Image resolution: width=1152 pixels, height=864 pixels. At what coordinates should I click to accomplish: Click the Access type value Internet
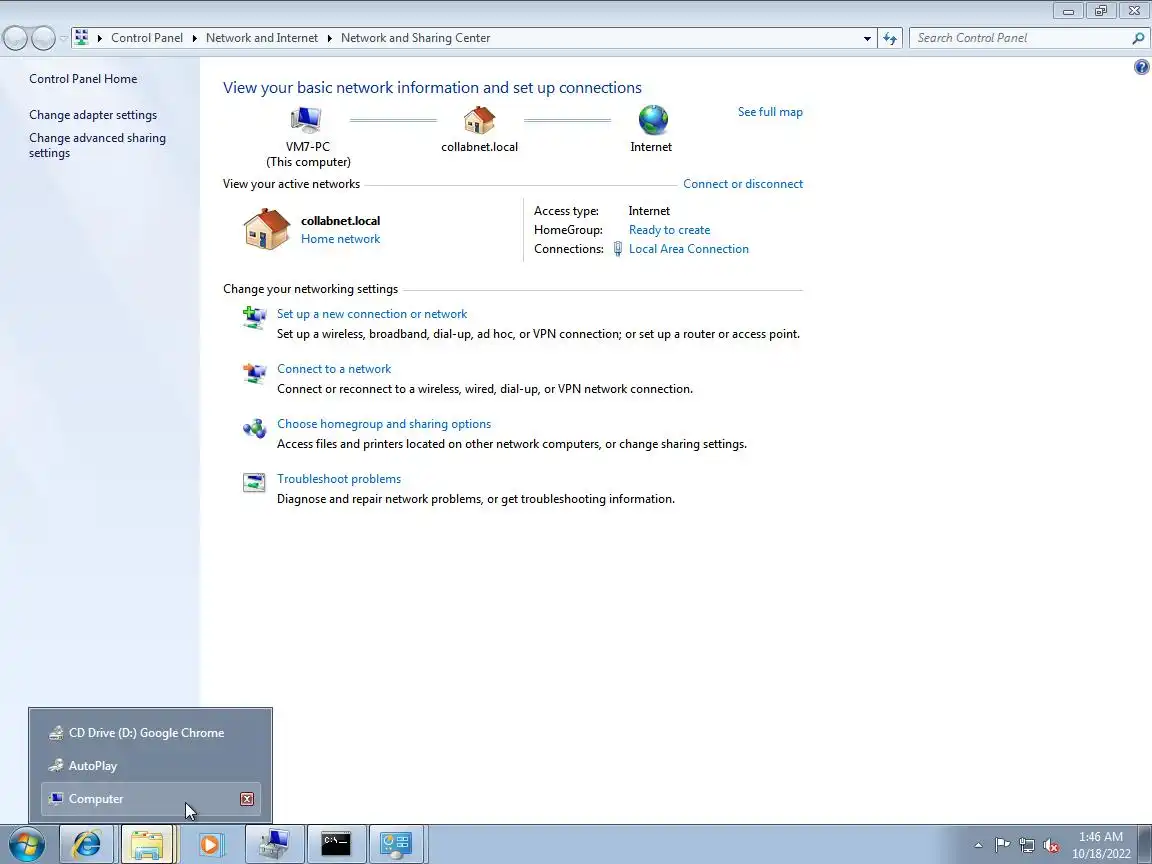point(649,211)
